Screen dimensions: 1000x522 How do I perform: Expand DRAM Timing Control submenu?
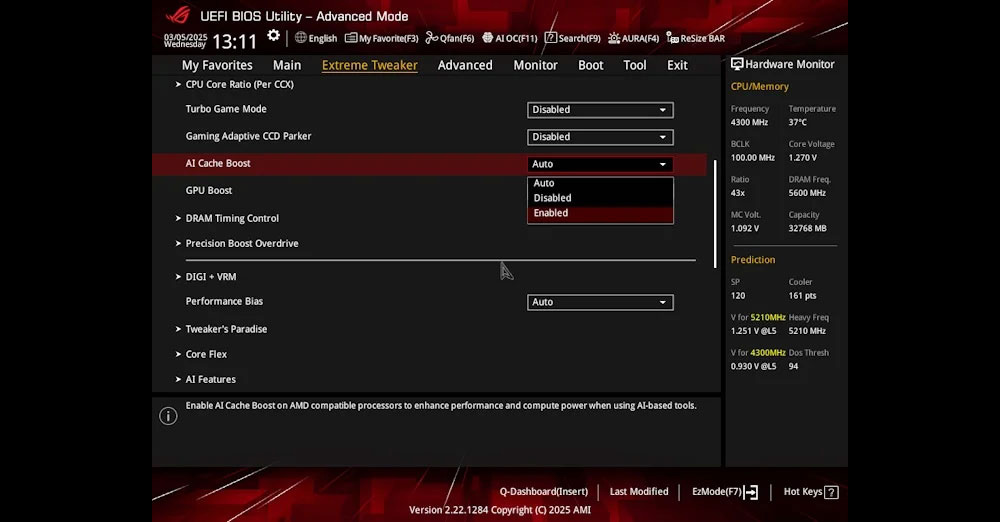(x=232, y=218)
